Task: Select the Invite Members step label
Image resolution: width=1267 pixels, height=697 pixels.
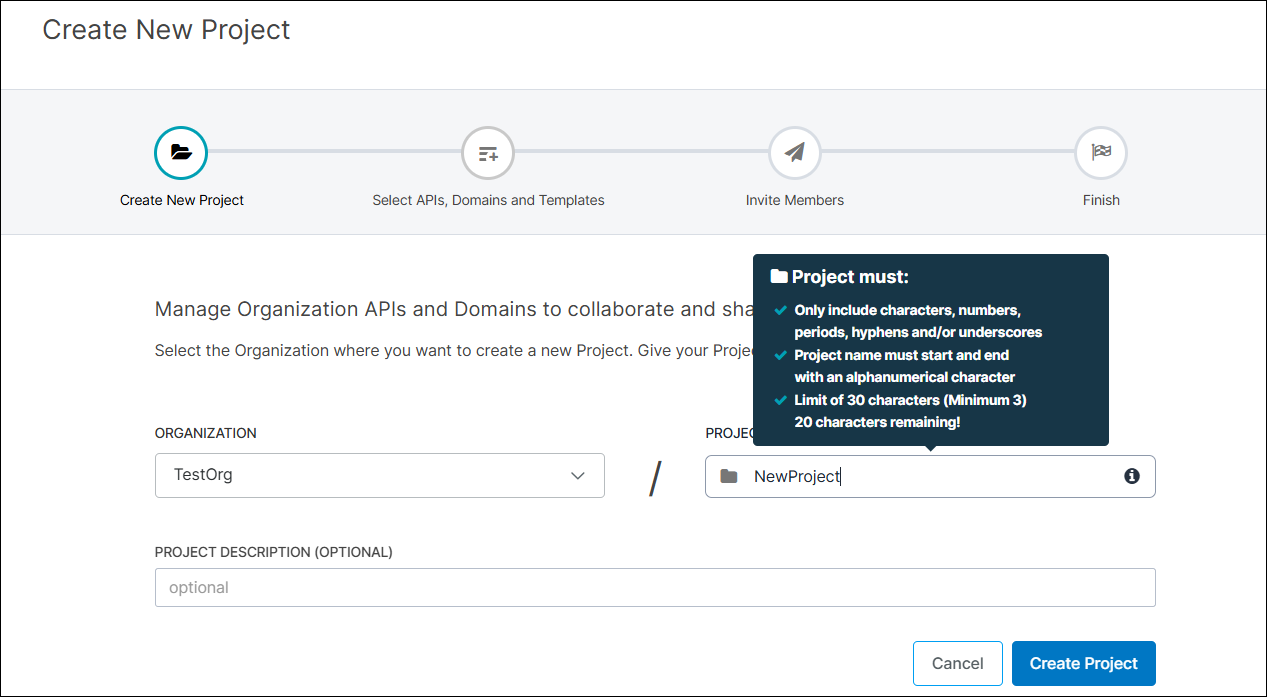Action: coord(794,200)
